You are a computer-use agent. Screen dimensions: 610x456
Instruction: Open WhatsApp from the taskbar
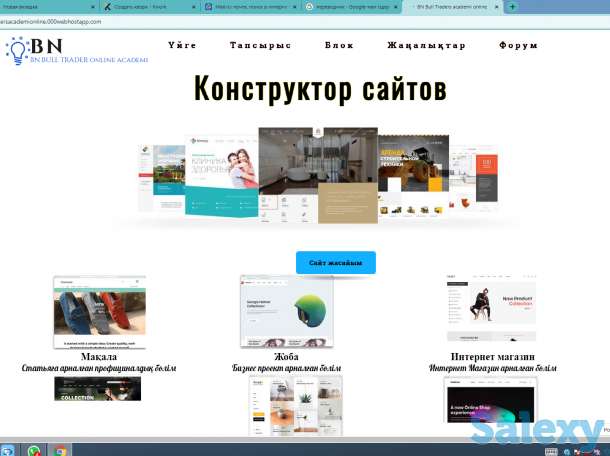click(x=34, y=451)
